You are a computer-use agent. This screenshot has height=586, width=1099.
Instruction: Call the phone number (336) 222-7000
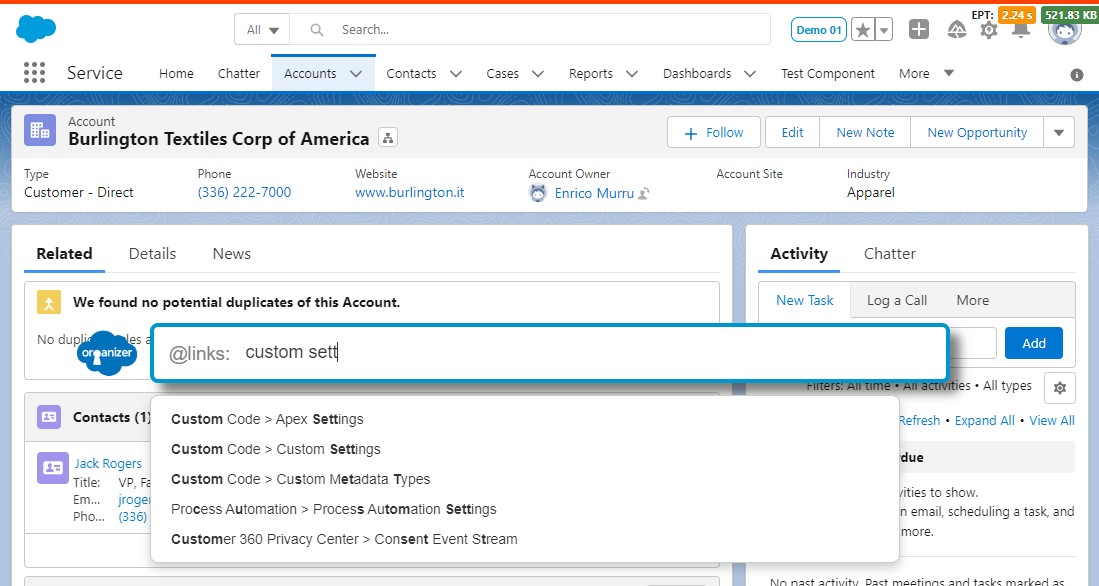(244, 192)
